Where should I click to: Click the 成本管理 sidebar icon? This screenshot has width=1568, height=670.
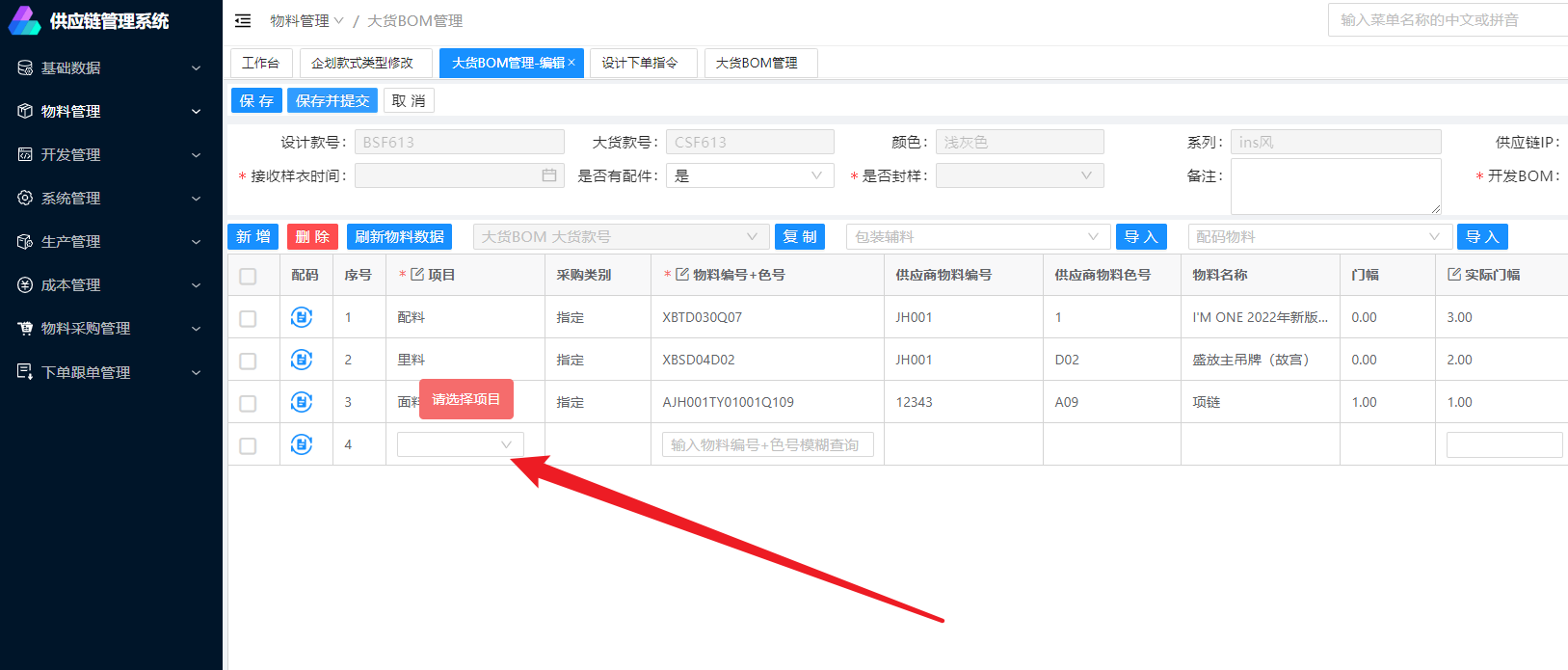click(25, 285)
